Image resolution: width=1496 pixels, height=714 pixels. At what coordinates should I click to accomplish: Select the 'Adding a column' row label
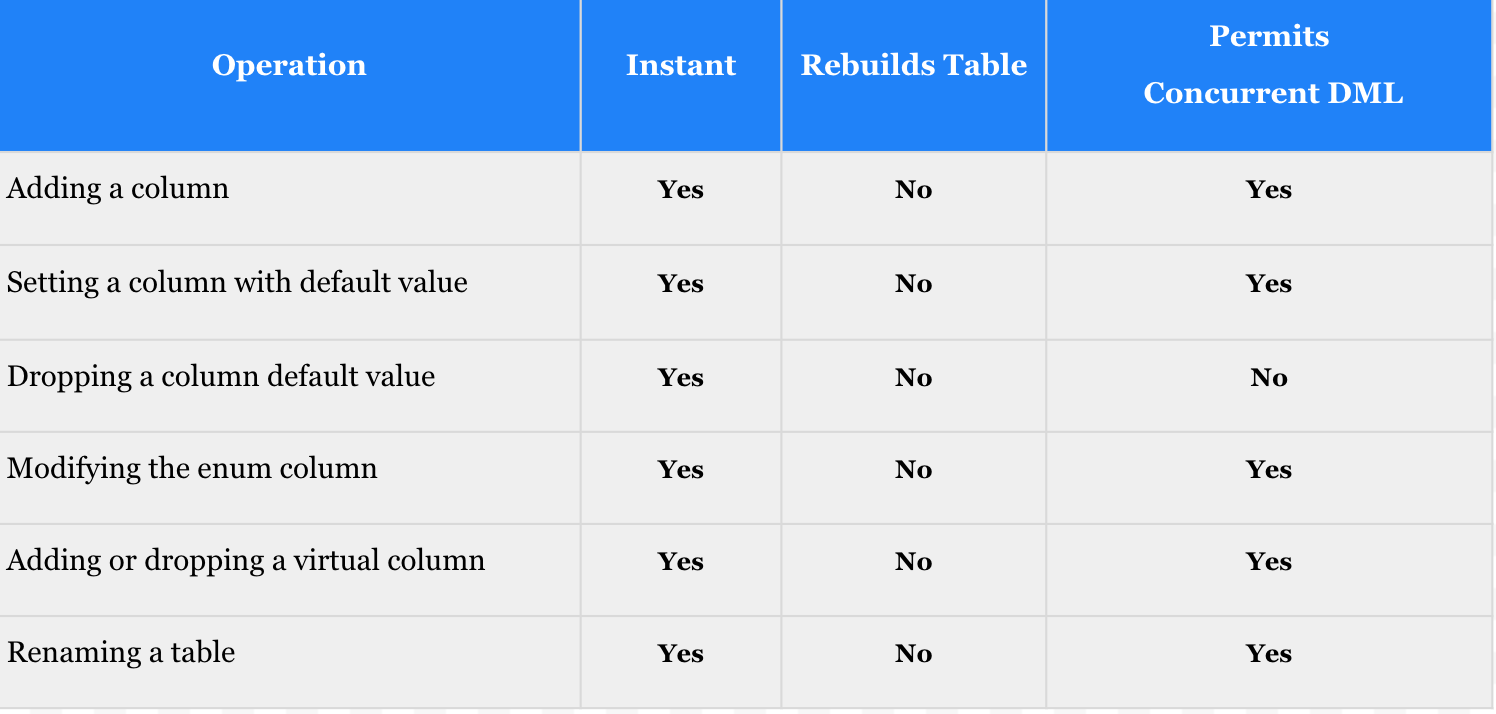[118, 189]
